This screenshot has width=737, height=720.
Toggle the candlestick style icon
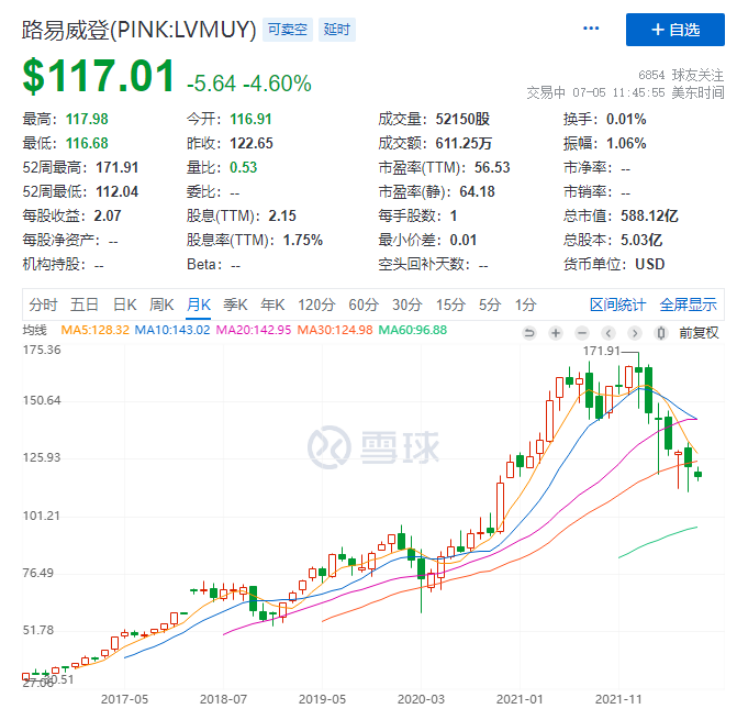click(661, 333)
